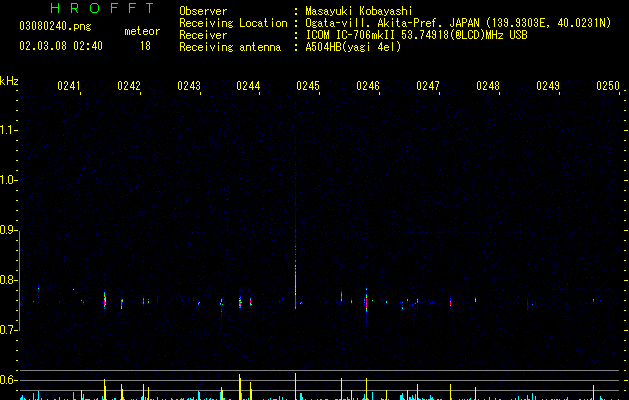Image resolution: width=629 pixels, height=400 pixels.
Task: Click the 0.9 kHz axis label
Action: coord(8,229)
